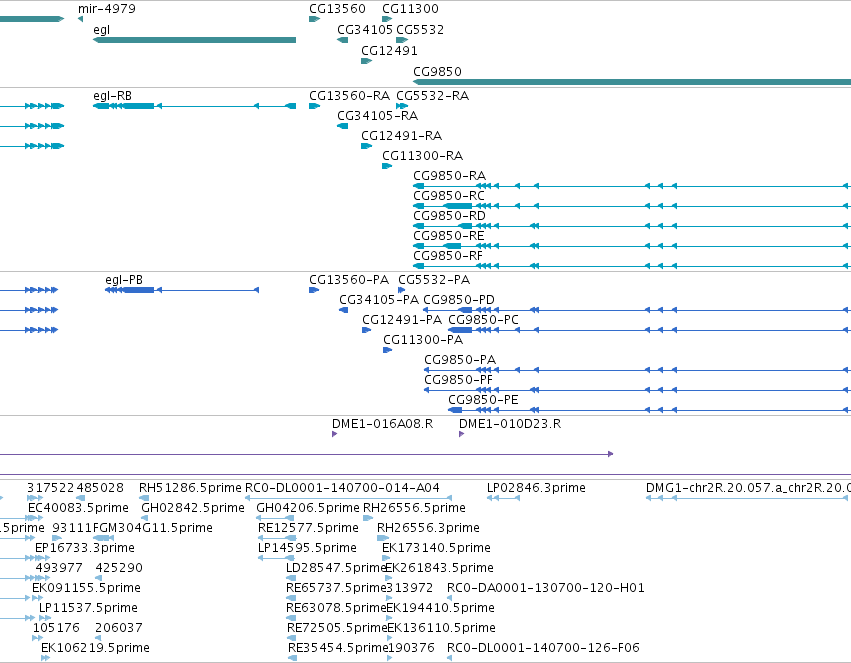The image size is (851, 663).
Task: Click the CG13560-RA transcript label
Action: (350, 96)
